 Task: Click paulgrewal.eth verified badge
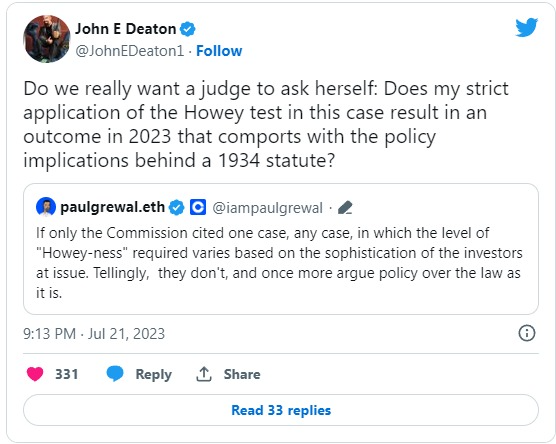pyautogui.click(x=176, y=207)
